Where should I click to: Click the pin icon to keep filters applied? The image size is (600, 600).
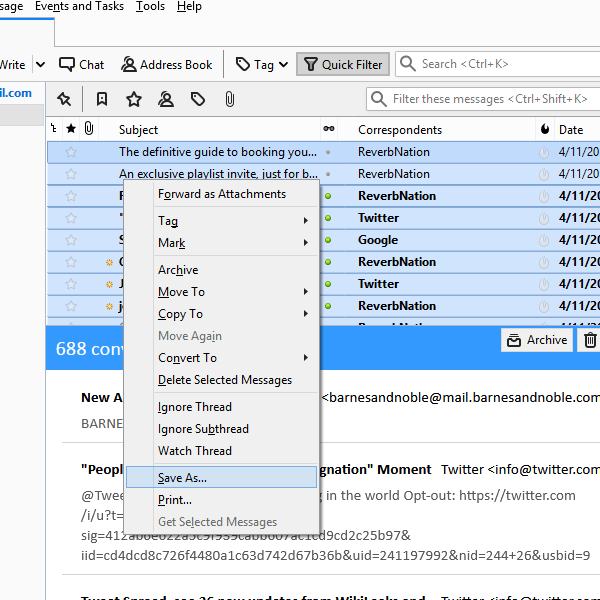[x=64, y=99]
